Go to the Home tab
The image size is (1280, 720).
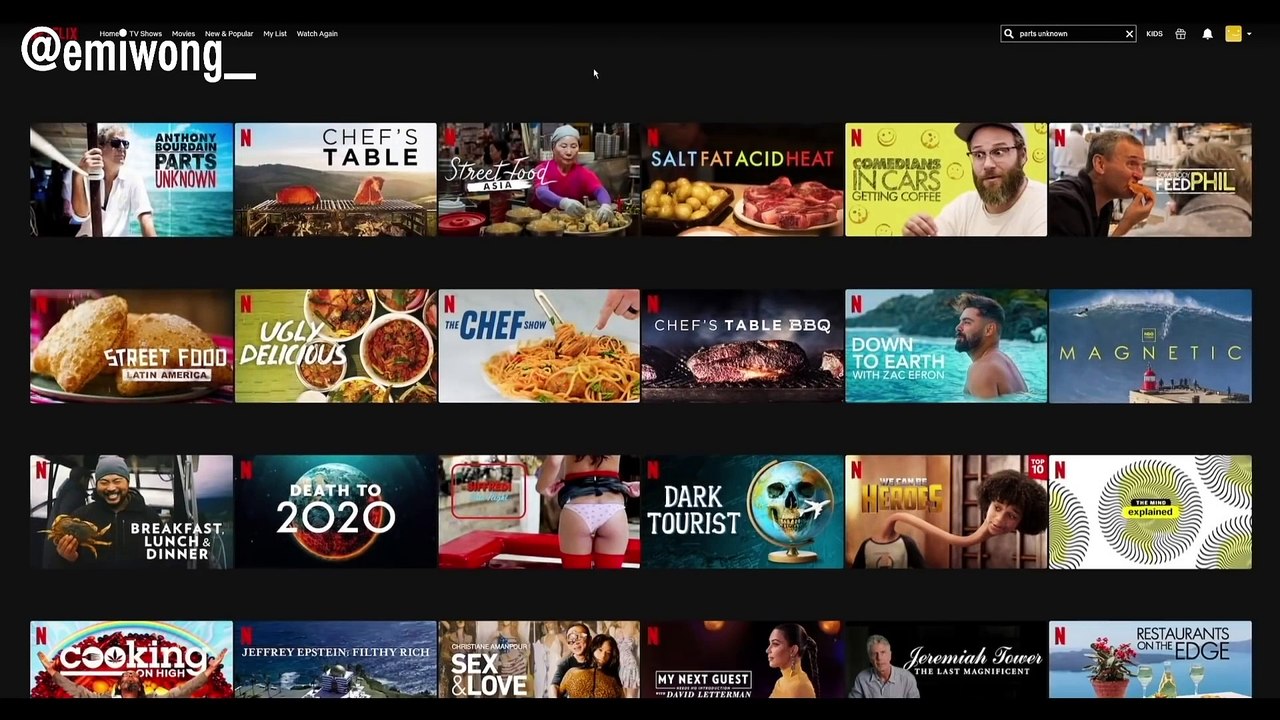[x=109, y=34]
